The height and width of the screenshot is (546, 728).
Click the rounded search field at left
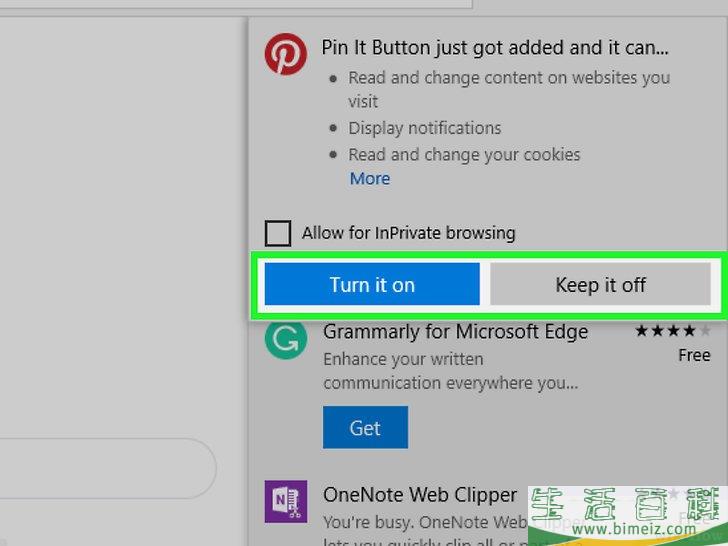coord(108,468)
